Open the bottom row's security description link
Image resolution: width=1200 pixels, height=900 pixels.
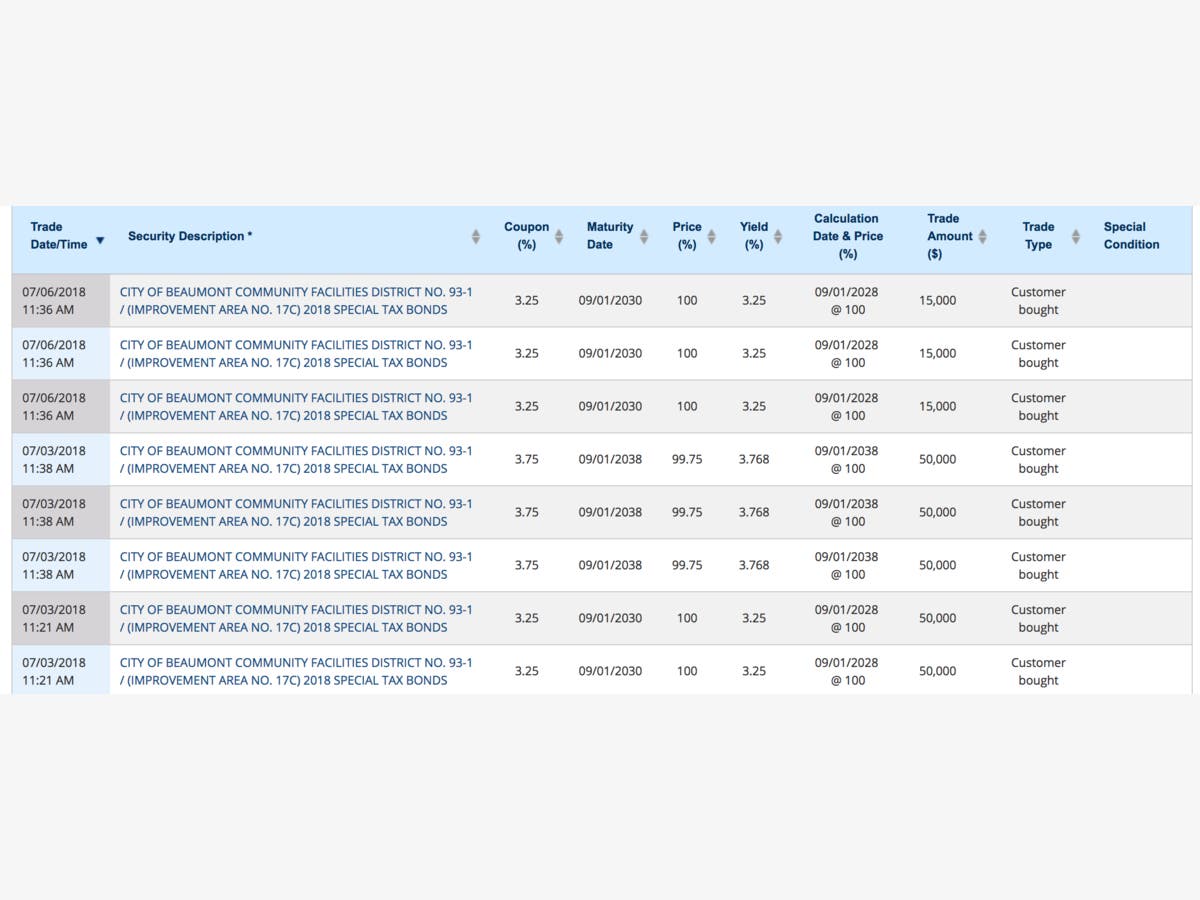[296, 672]
